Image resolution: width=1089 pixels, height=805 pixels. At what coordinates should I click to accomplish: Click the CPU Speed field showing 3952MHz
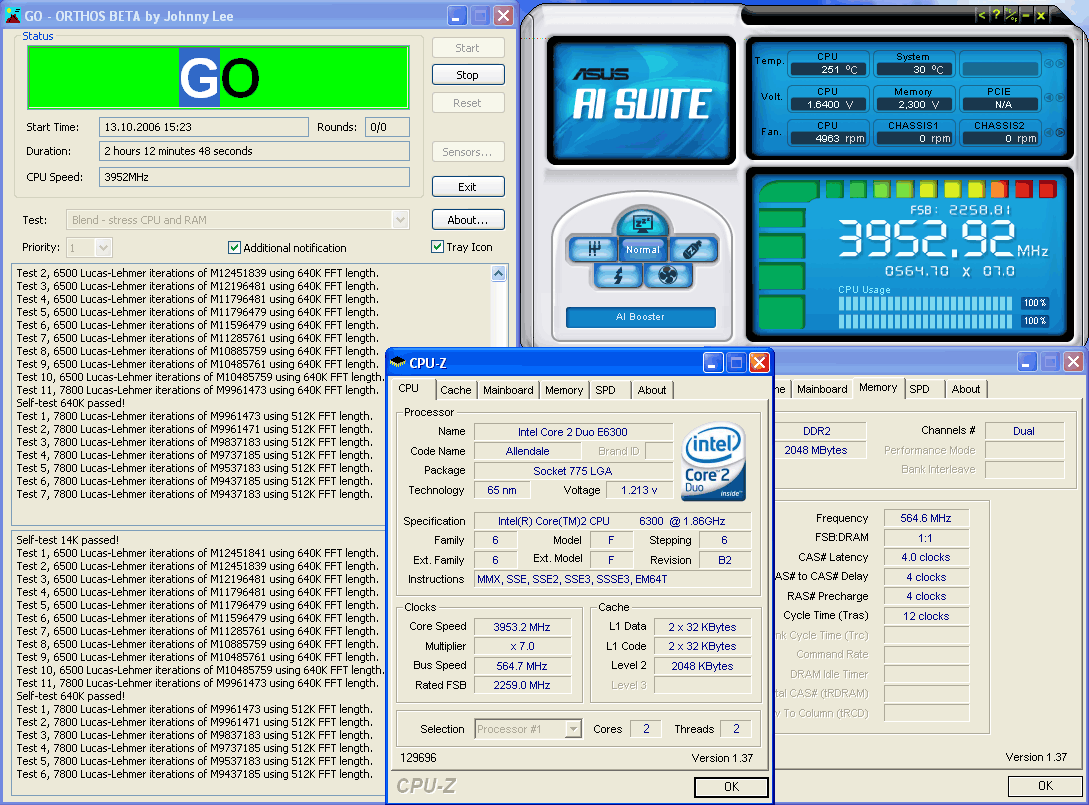coord(254,177)
